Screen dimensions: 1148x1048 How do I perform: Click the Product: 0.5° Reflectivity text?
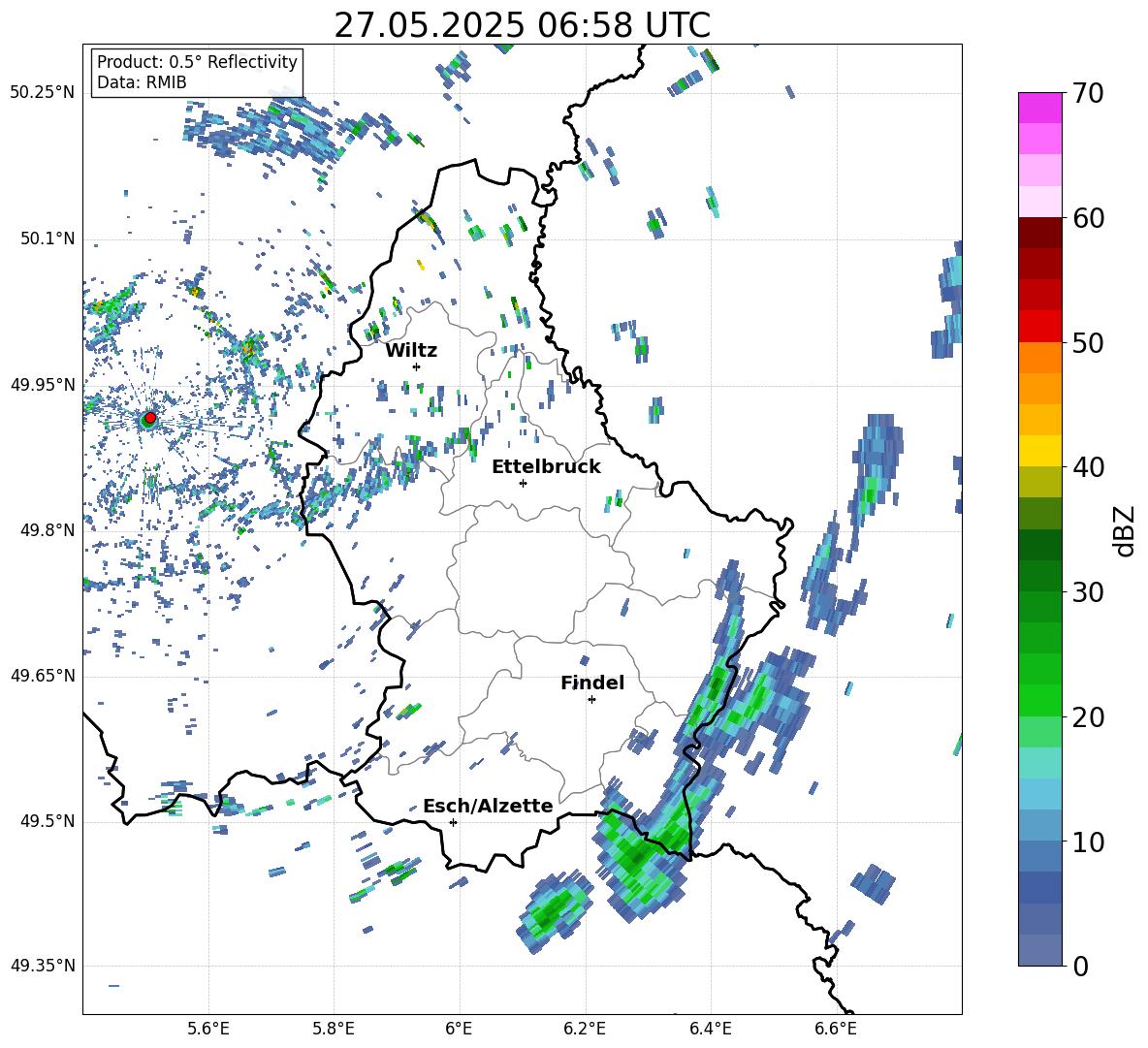[x=197, y=62]
